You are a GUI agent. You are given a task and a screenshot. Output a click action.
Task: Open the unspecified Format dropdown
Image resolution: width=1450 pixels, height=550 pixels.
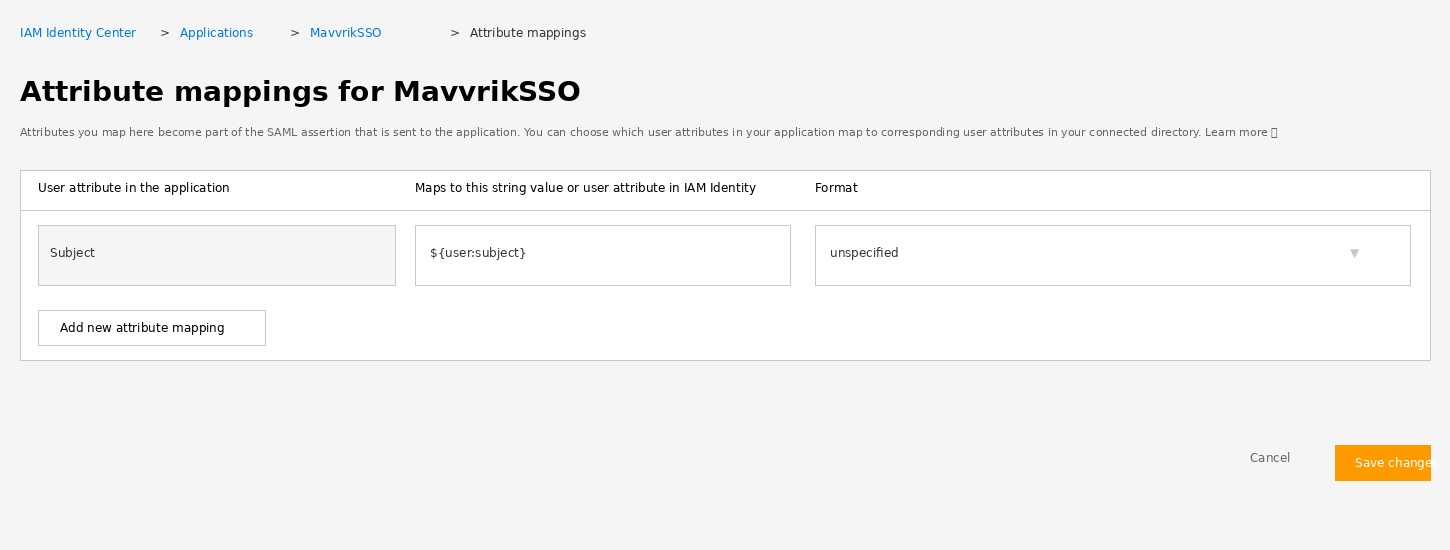(1113, 255)
